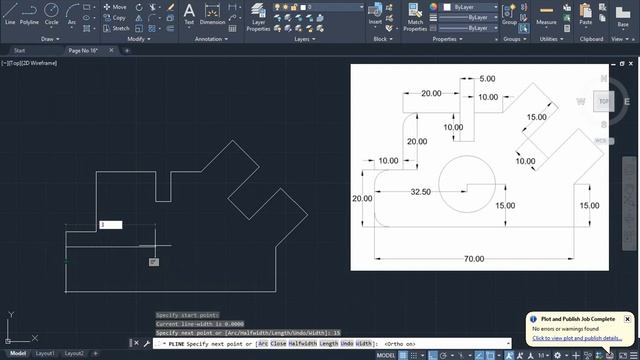Choose the Arc option in command line
The image size is (640, 360).
pyautogui.click(x=263, y=344)
